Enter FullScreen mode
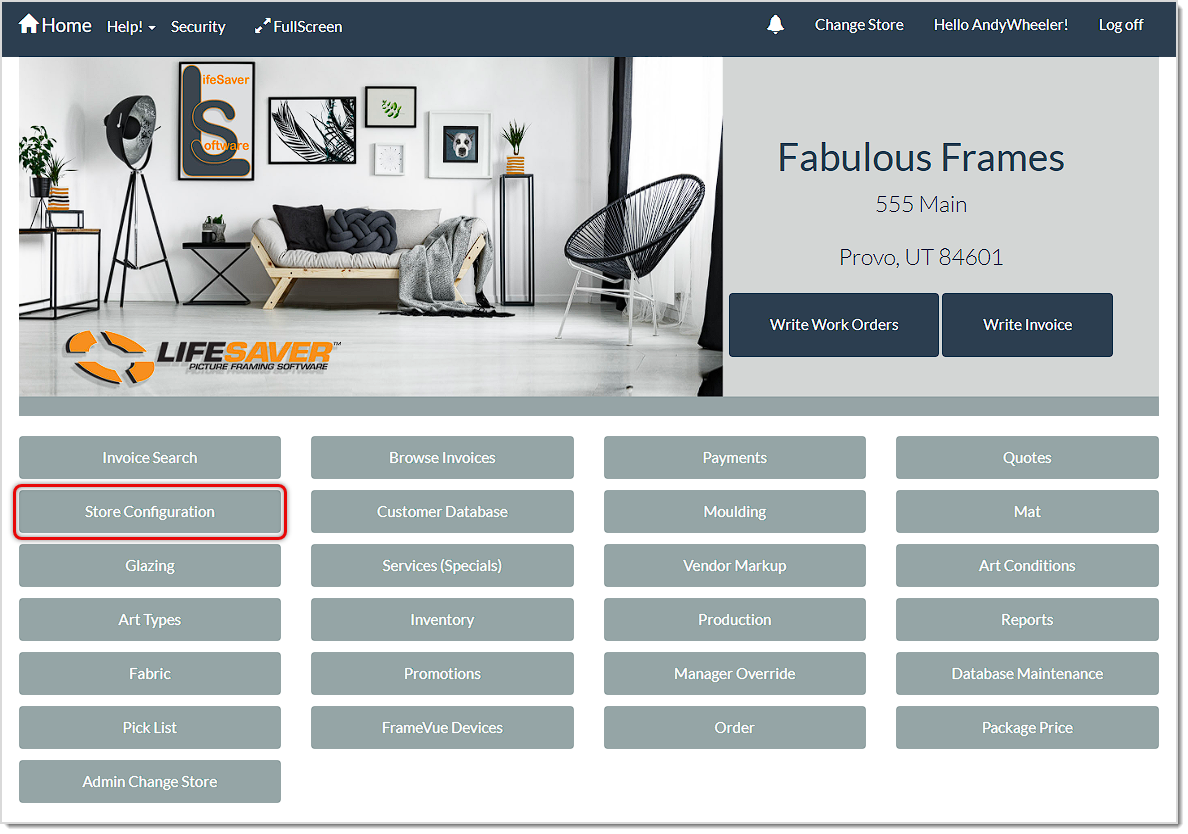The width and height of the screenshot is (1188, 834). [x=298, y=27]
